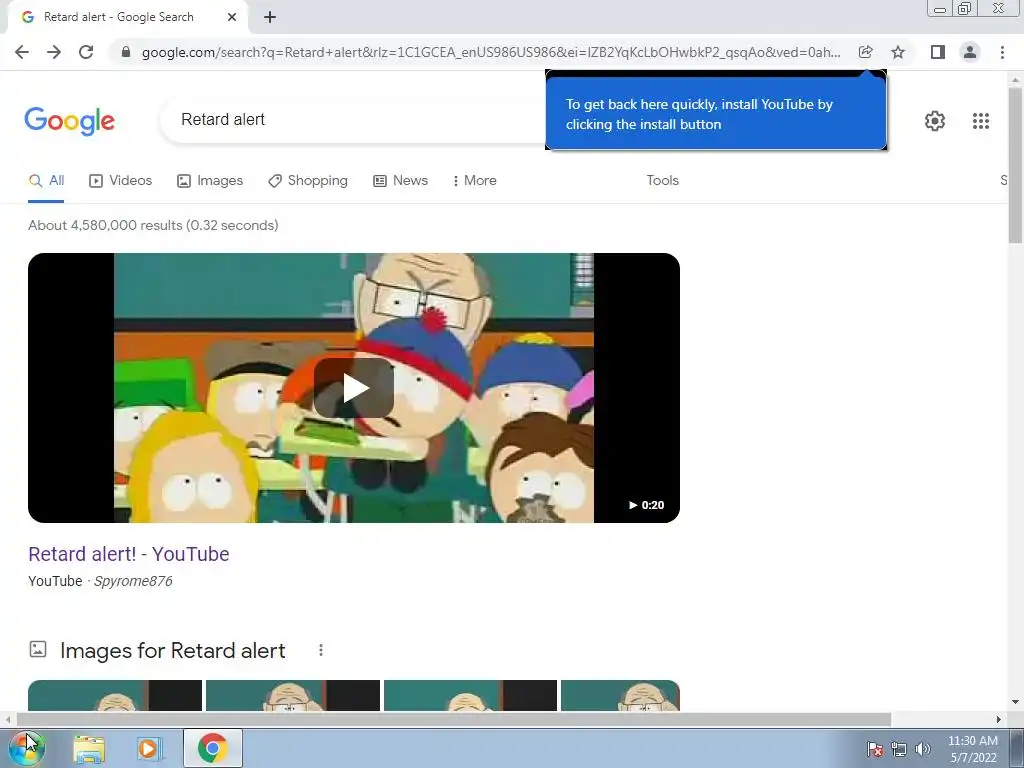The width and height of the screenshot is (1024, 768).
Task: Click the scroll down arrow
Action: click(1016, 703)
